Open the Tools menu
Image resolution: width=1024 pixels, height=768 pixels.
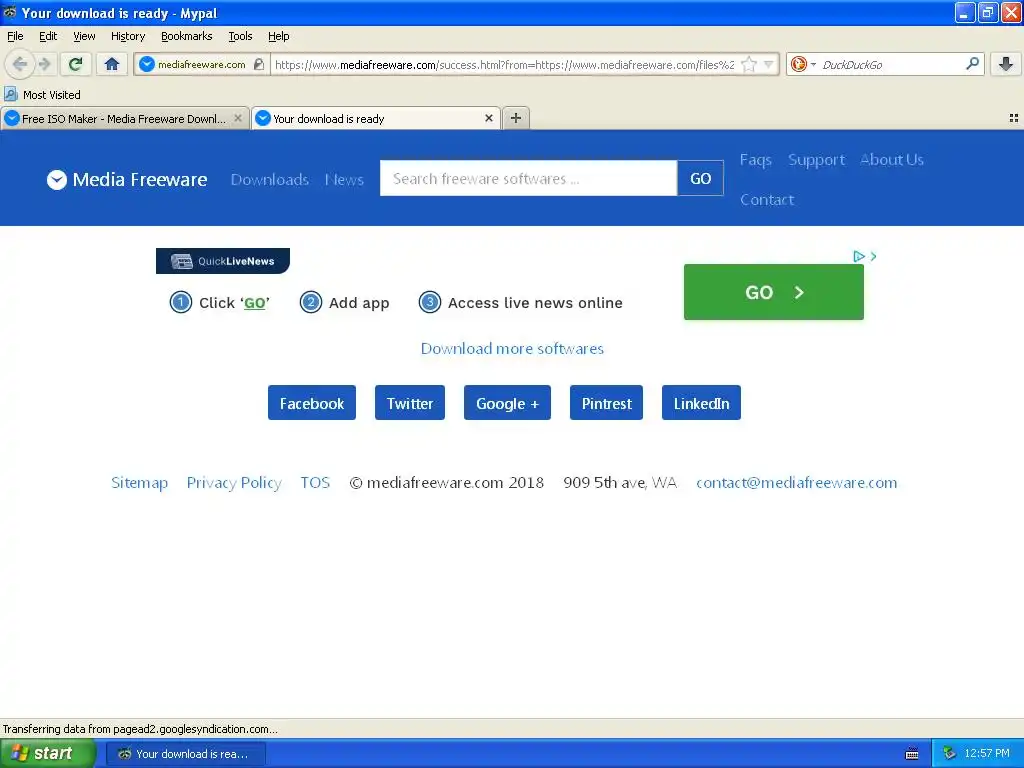240,36
